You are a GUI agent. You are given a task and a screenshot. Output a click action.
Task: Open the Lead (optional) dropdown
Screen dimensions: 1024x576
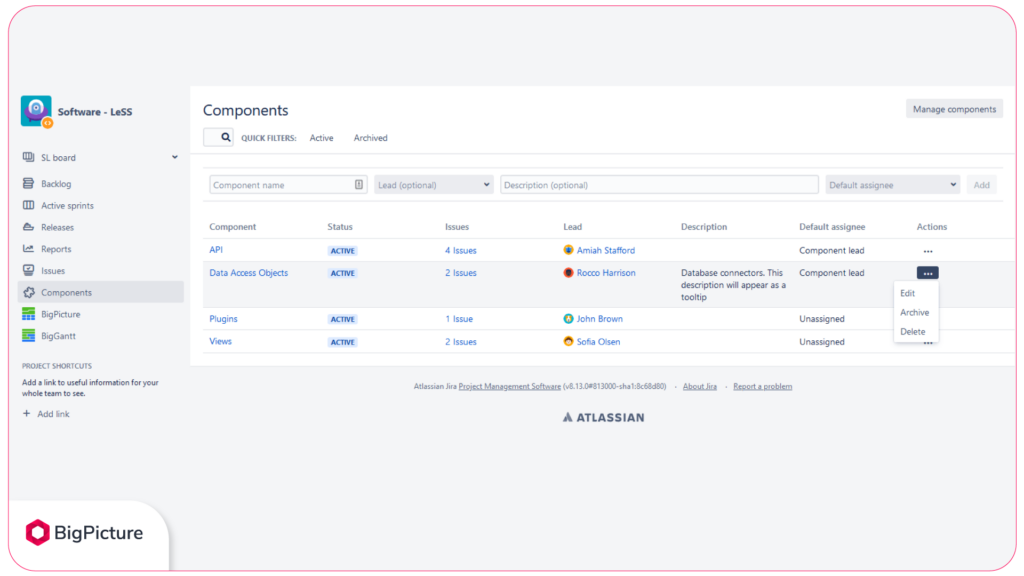[433, 184]
